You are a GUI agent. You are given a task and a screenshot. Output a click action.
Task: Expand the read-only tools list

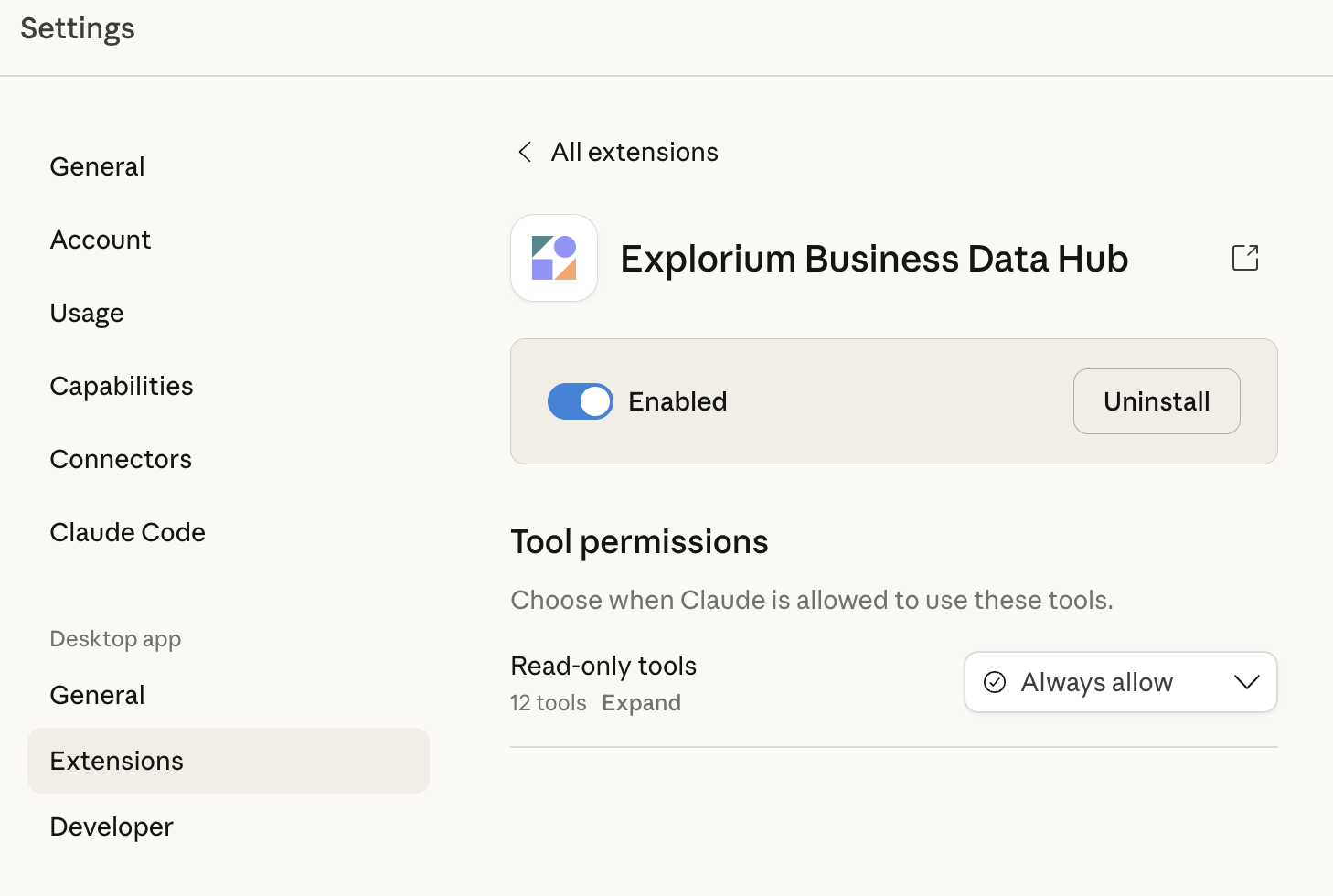(x=641, y=703)
